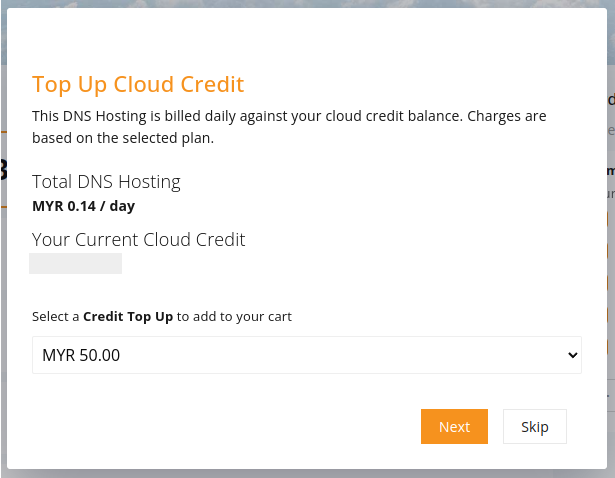Click empty white space left of Next button
This screenshot has width=615, height=478.
pos(224,427)
